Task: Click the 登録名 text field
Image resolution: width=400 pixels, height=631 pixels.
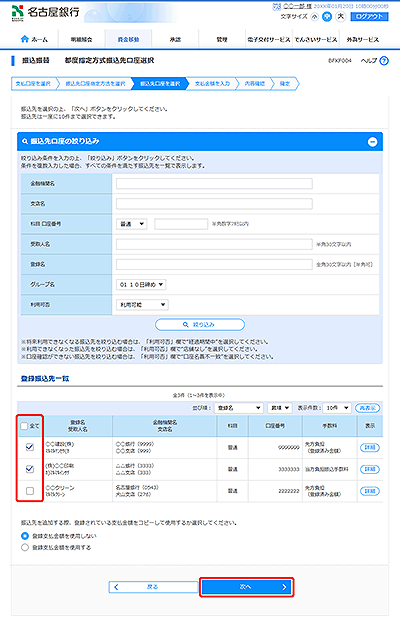Action: pyautogui.click(x=214, y=264)
